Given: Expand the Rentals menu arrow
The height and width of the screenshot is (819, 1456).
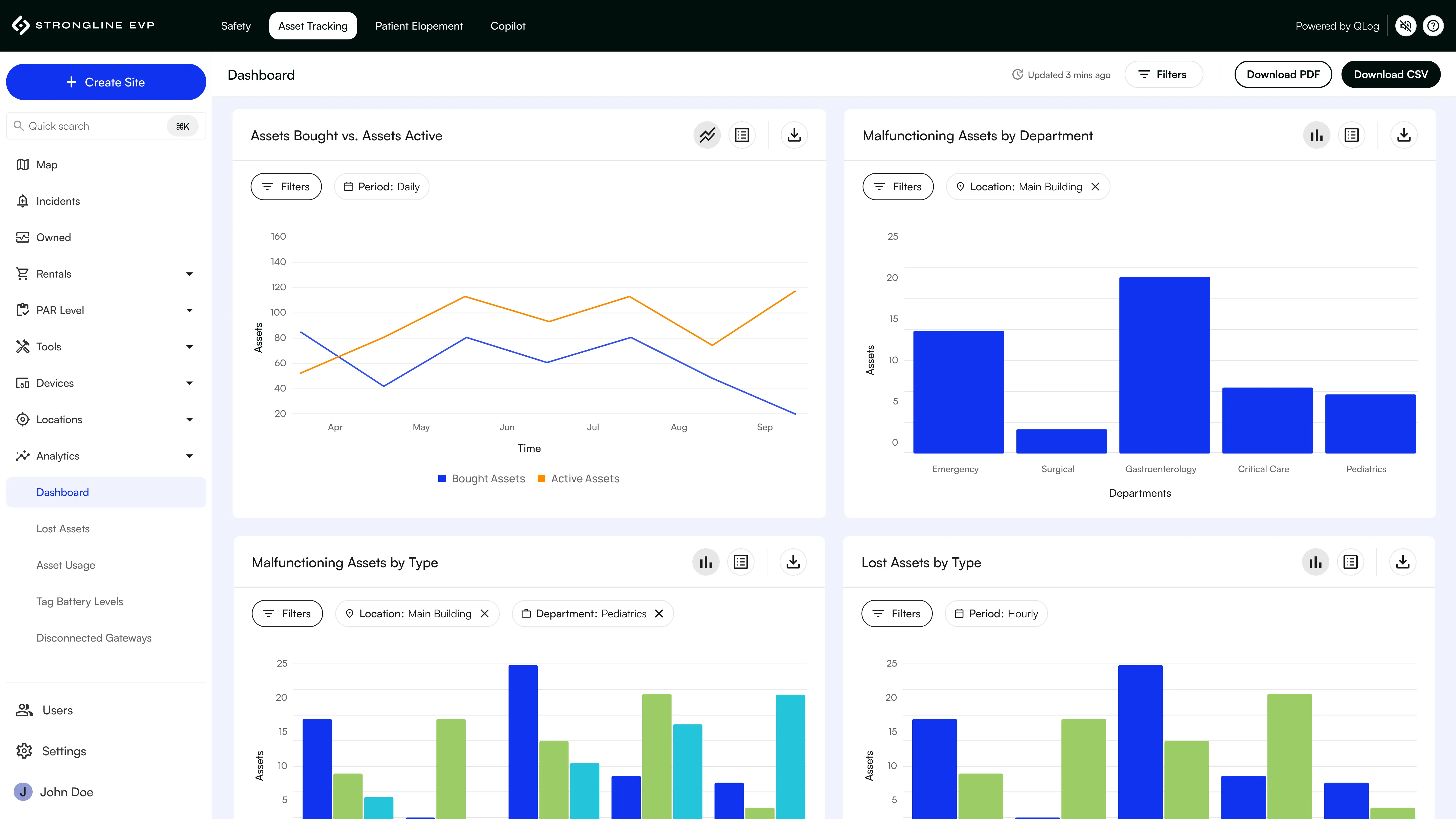Looking at the screenshot, I should [x=189, y=274].
